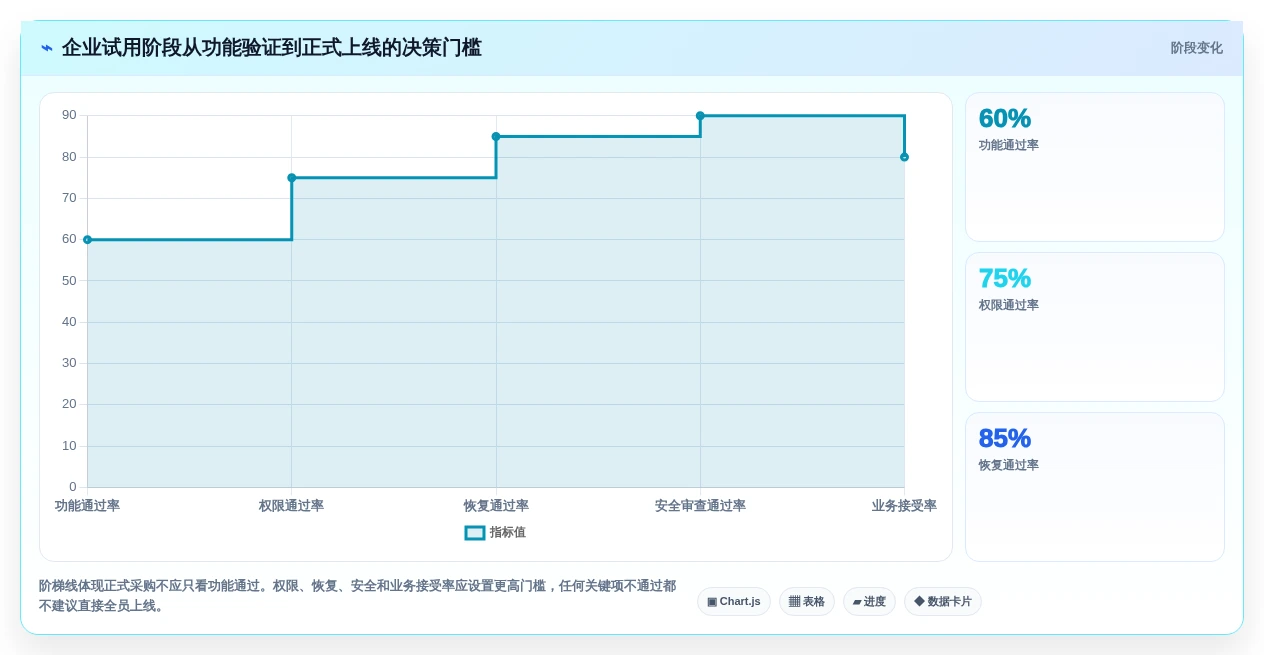Open the 85% 恢复通过率 stat card
The image size is (1264, 655).
[x=1094, y=487]
